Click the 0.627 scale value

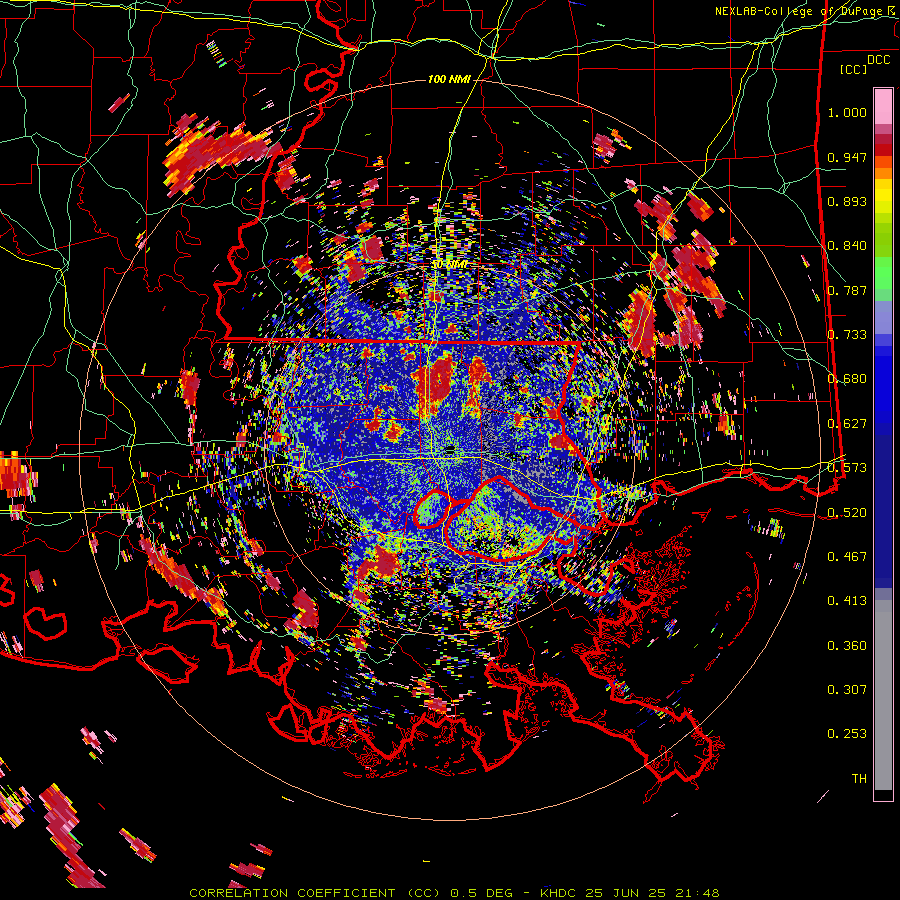(x=847, y=424)
